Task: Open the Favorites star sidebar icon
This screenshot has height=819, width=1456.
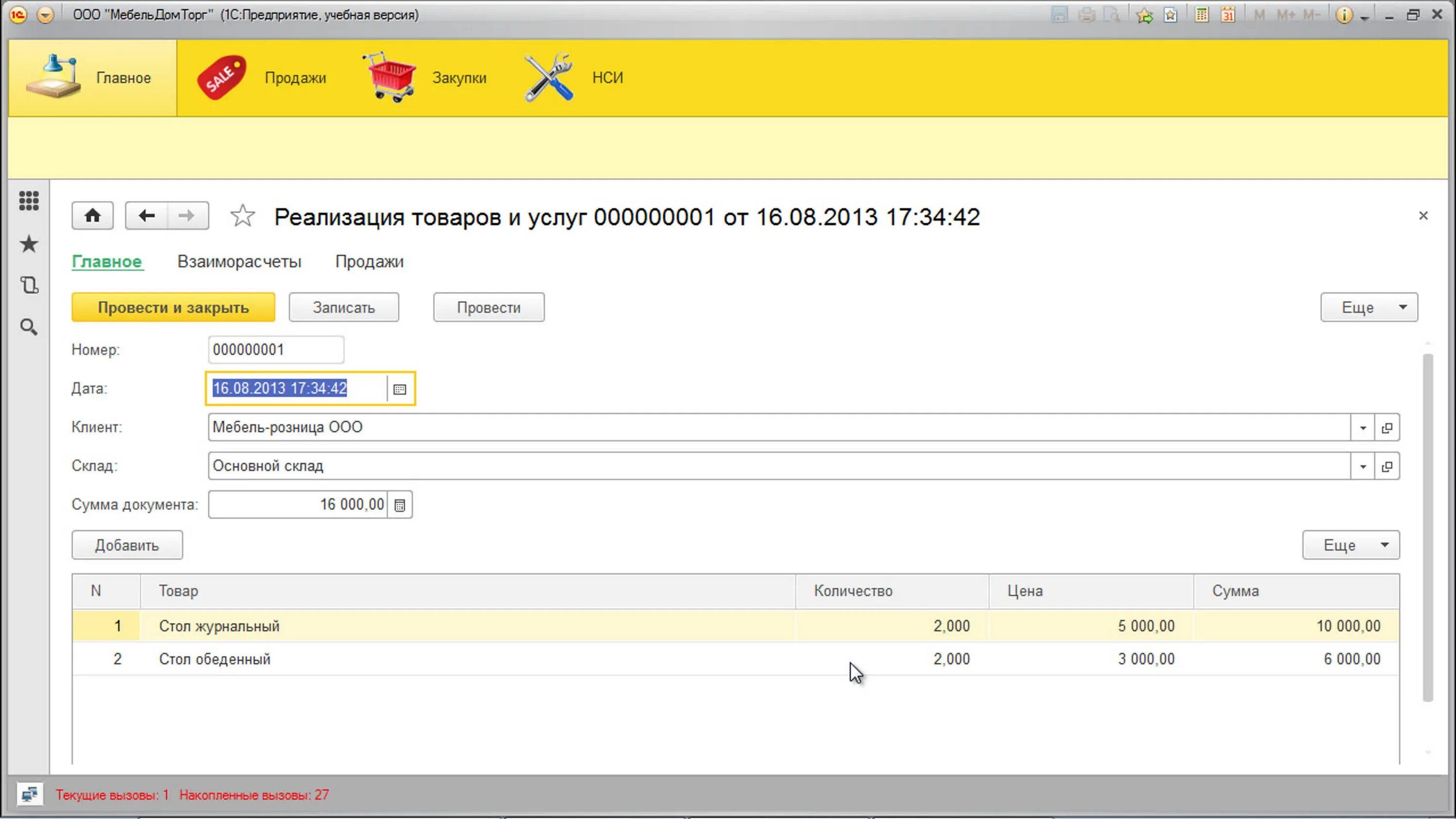Action: click(x=29, y=244)
